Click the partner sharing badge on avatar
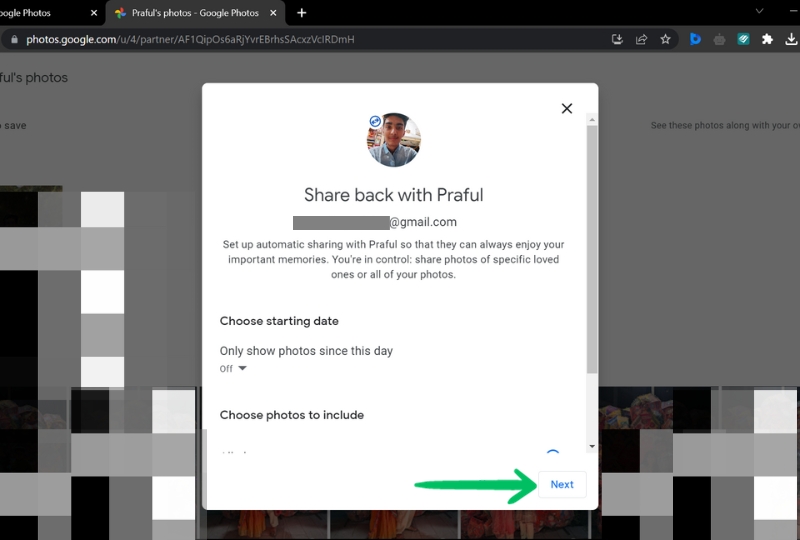Image resolution: width=800 pixels, height=540 pixels. [x=375, y=121]
